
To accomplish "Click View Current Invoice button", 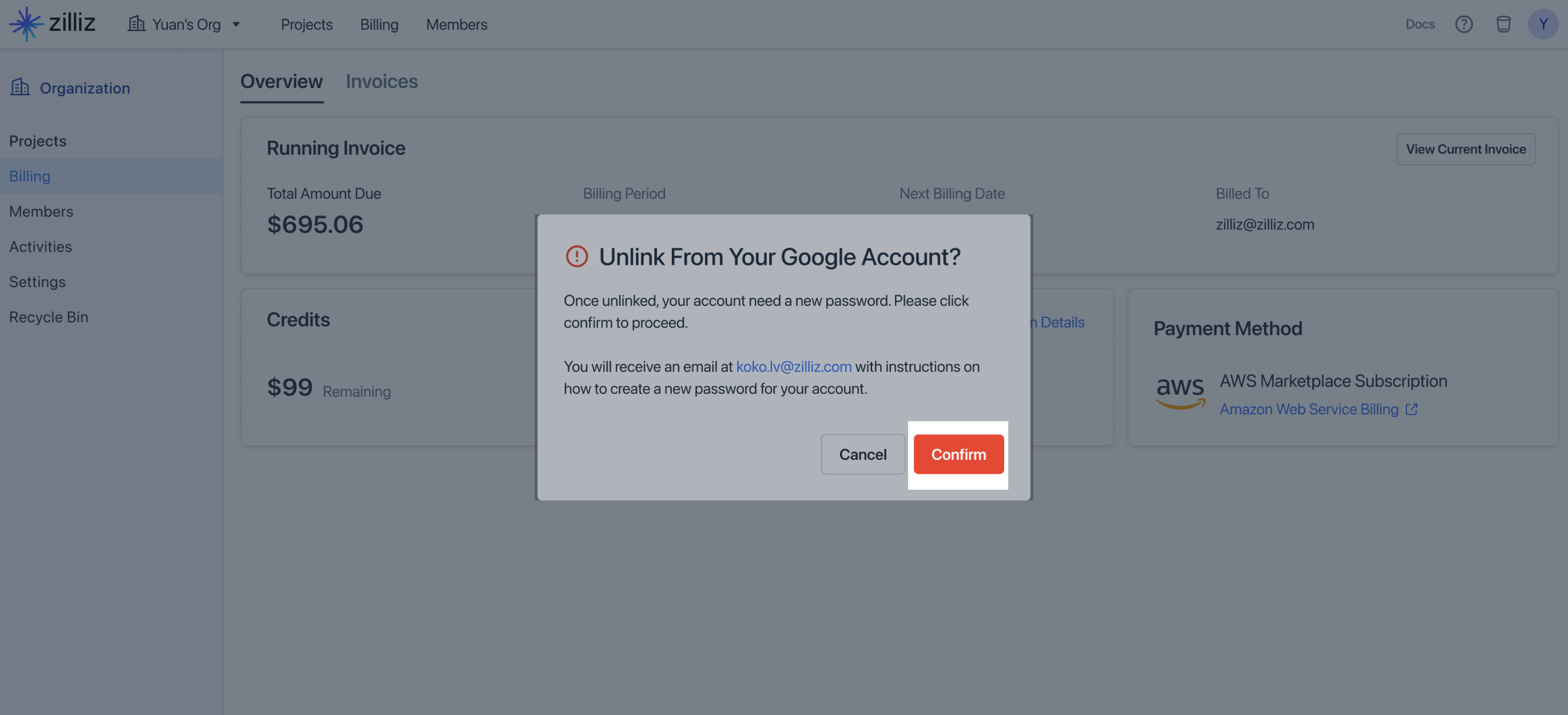I will click(1466, 149).
